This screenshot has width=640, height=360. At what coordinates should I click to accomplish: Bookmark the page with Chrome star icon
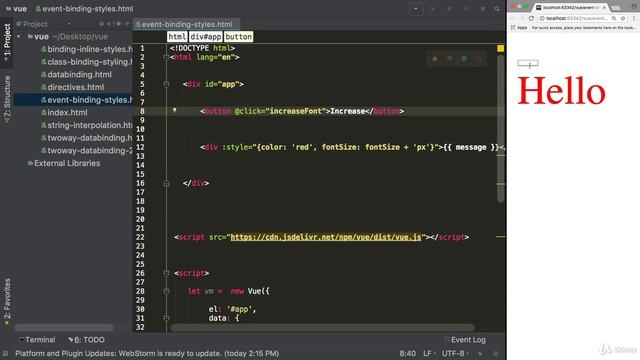tap(623, 18)
